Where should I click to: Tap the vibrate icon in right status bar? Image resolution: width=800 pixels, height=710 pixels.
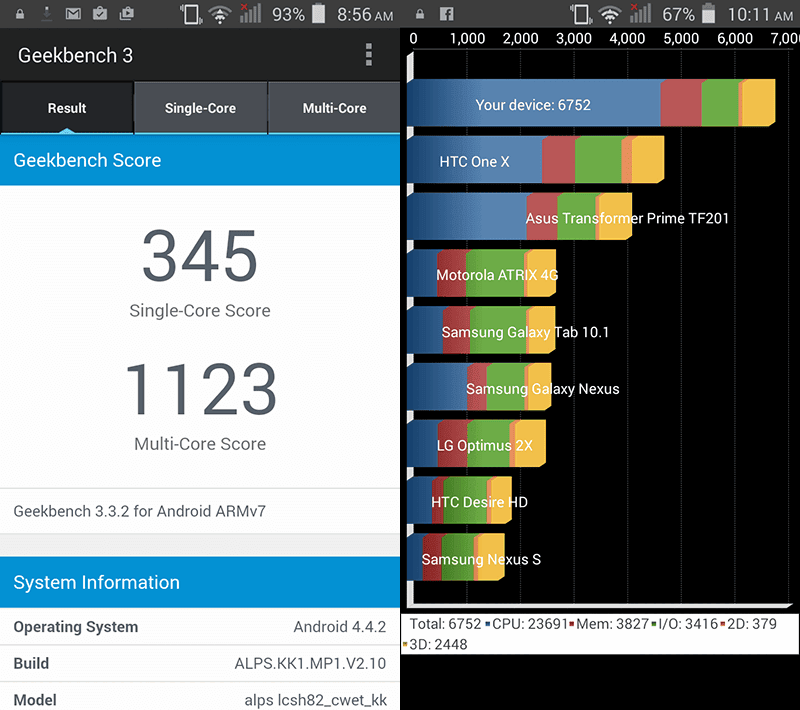coord(581,14)
